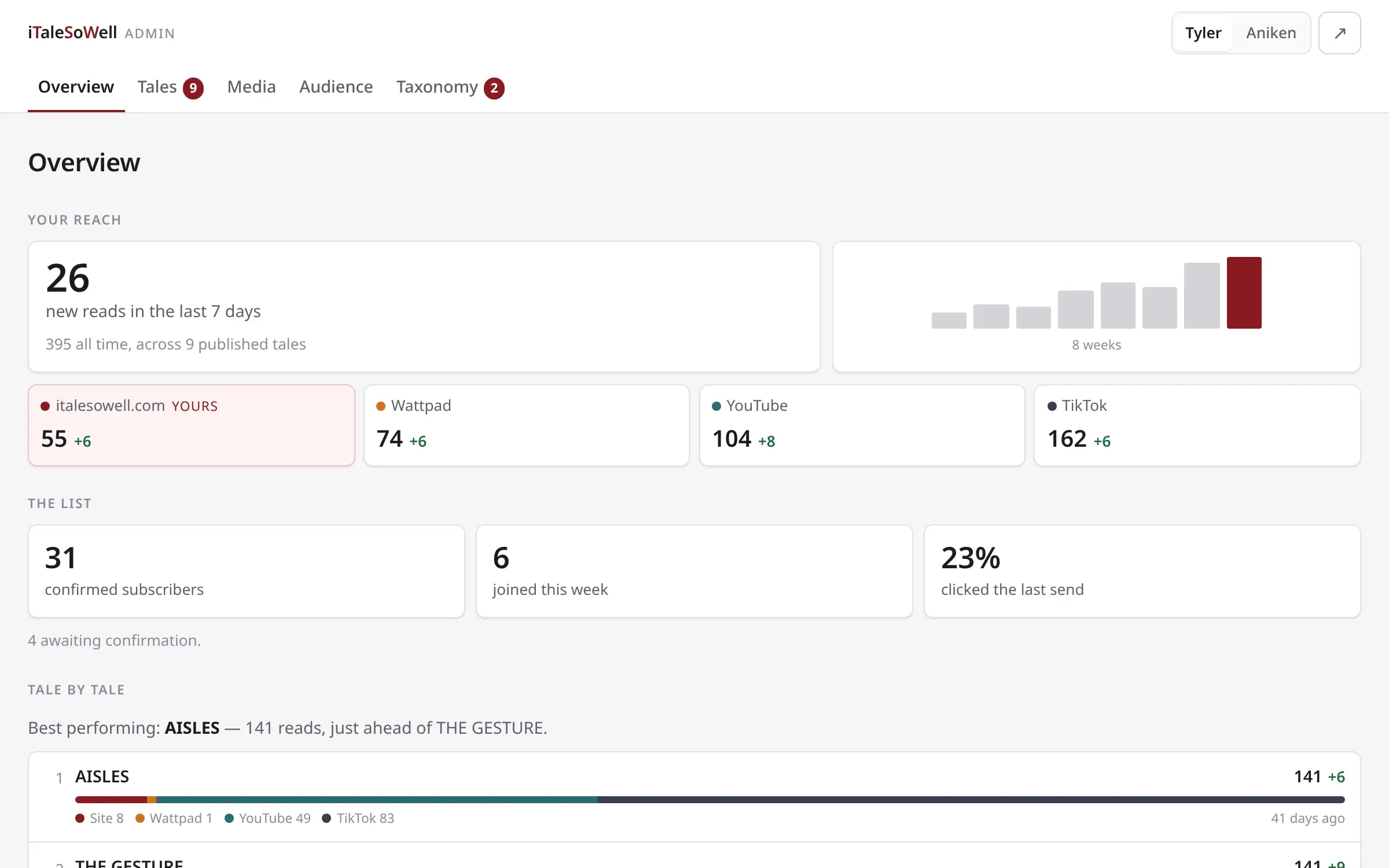
Task: Click the dark dot beside TikTok card
Action: click(1052, 406)
